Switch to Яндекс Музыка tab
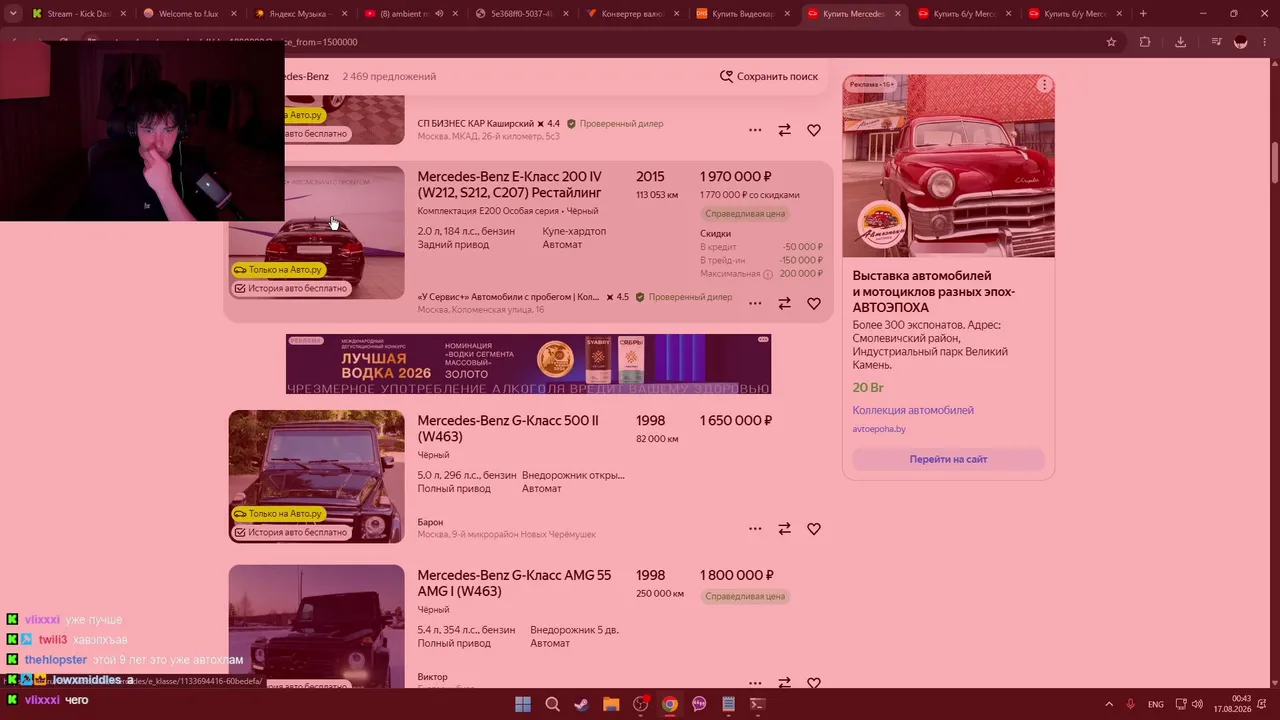Image resolution: width=1280 pixels, height=720 pixels. tap(301, 14)
